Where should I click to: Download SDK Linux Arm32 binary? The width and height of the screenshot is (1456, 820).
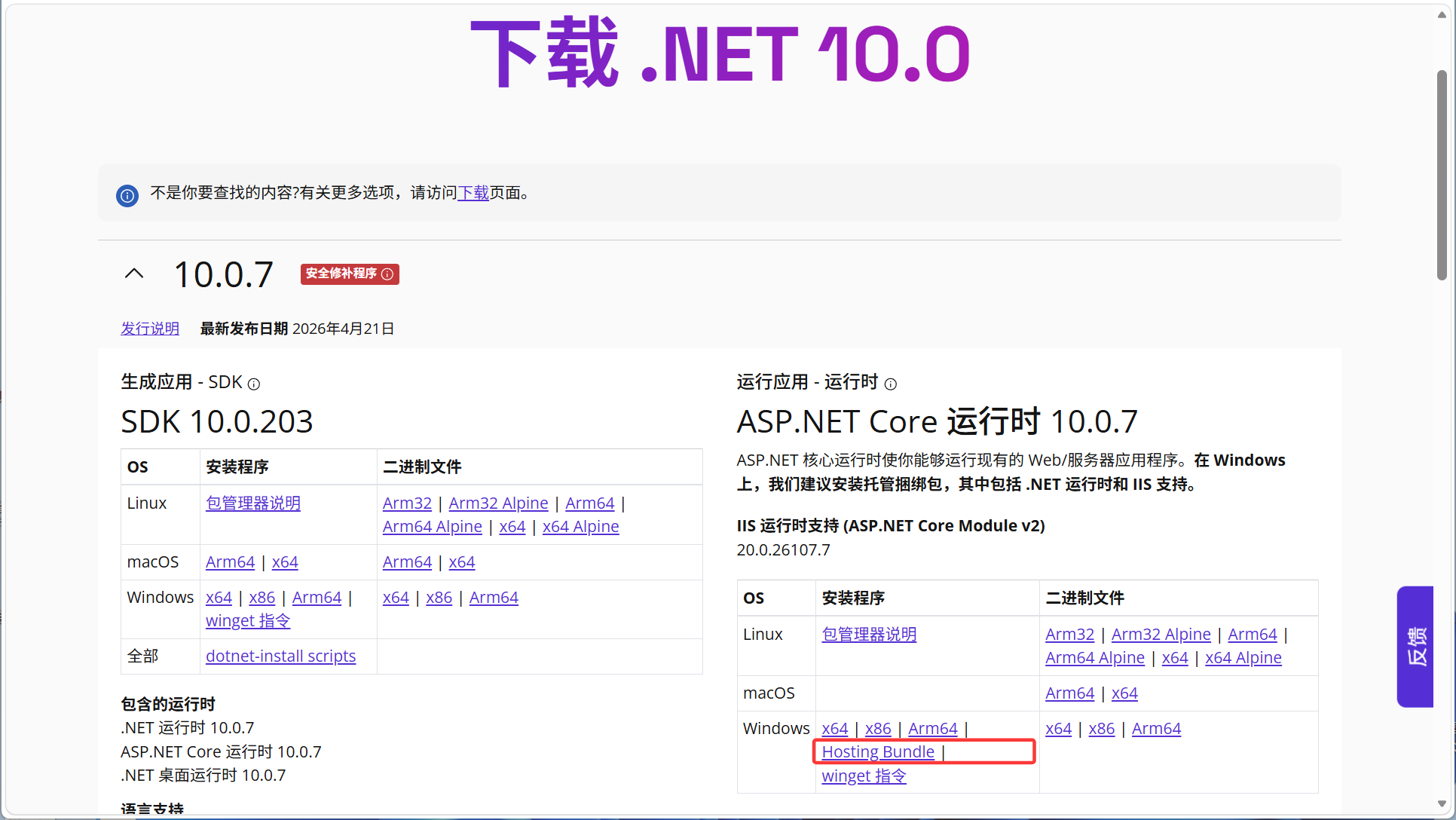point(407,503)
